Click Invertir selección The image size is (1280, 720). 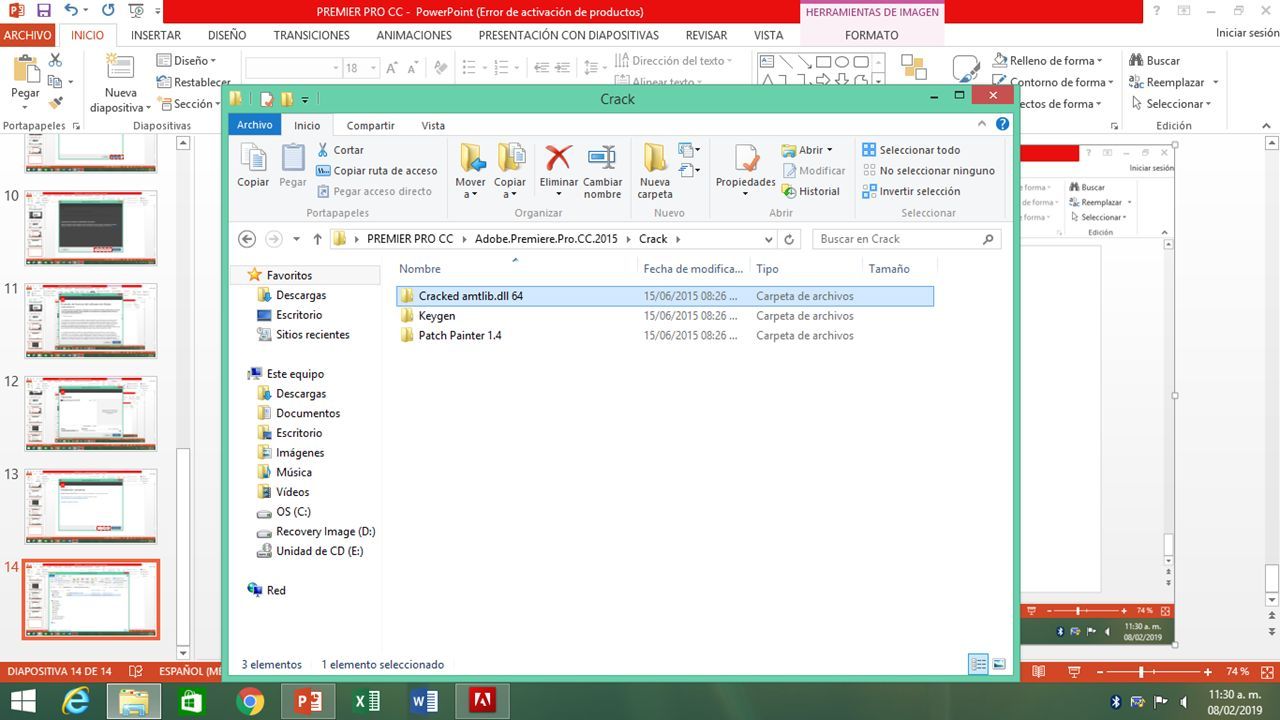(x=911, y=191)
